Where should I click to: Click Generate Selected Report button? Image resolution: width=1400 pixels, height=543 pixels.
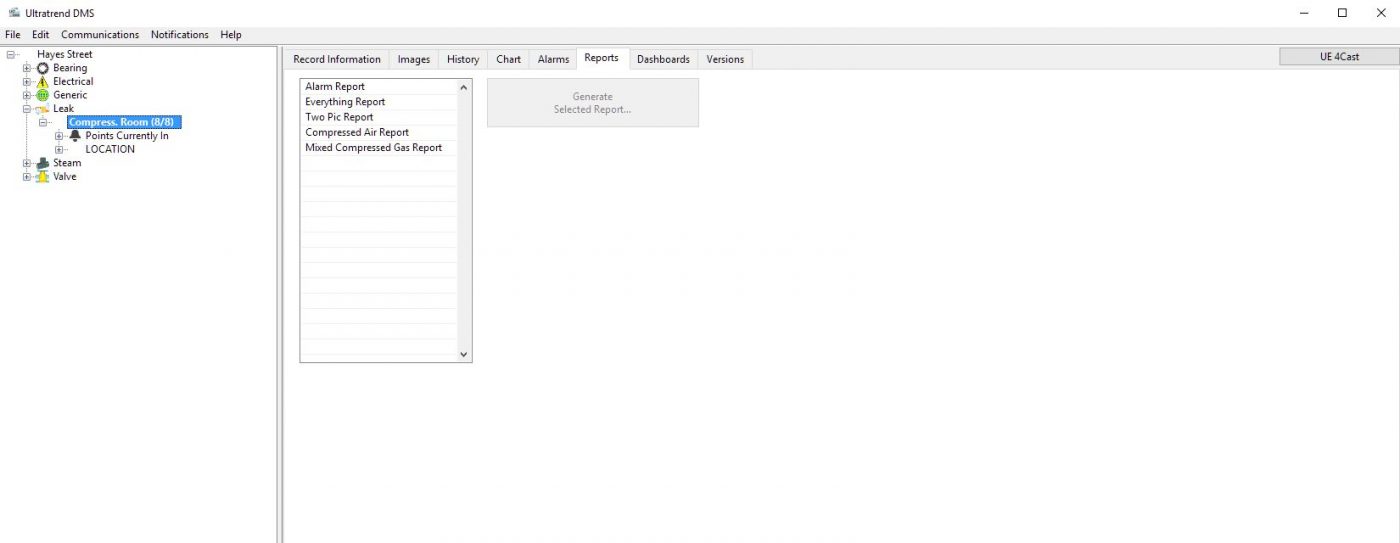tap(592, 103)
